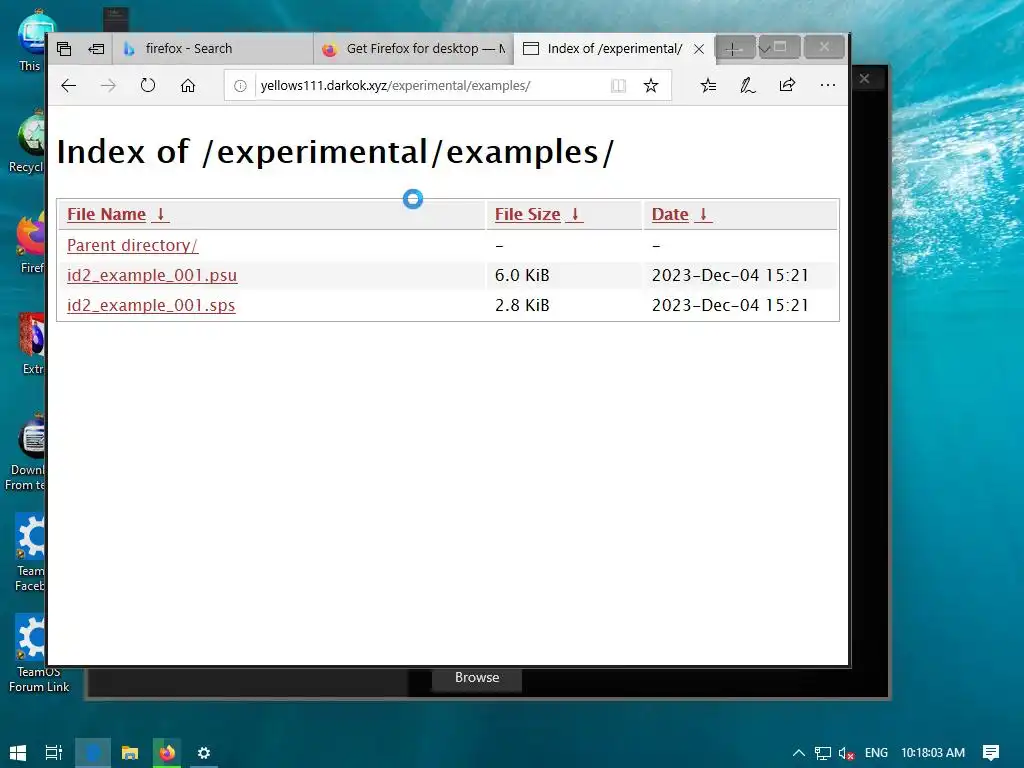The height and width of the screenshot is (768, 1024).
Task: Share this page
Action: [x=788, y=86]
